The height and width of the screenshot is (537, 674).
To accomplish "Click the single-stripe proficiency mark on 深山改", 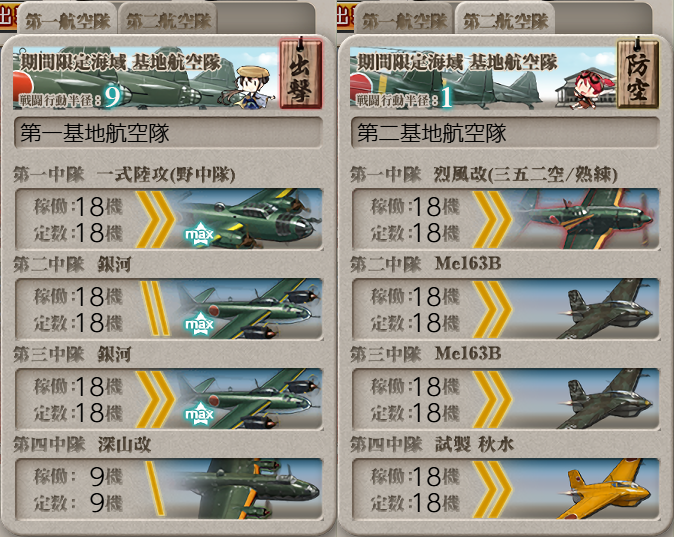I will (x=155, y=489).
